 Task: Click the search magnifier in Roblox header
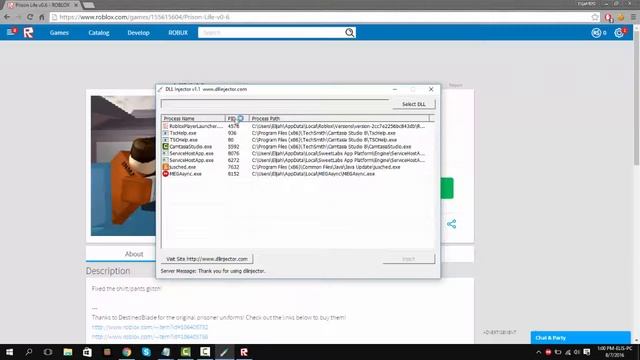[x=350, y=33]
